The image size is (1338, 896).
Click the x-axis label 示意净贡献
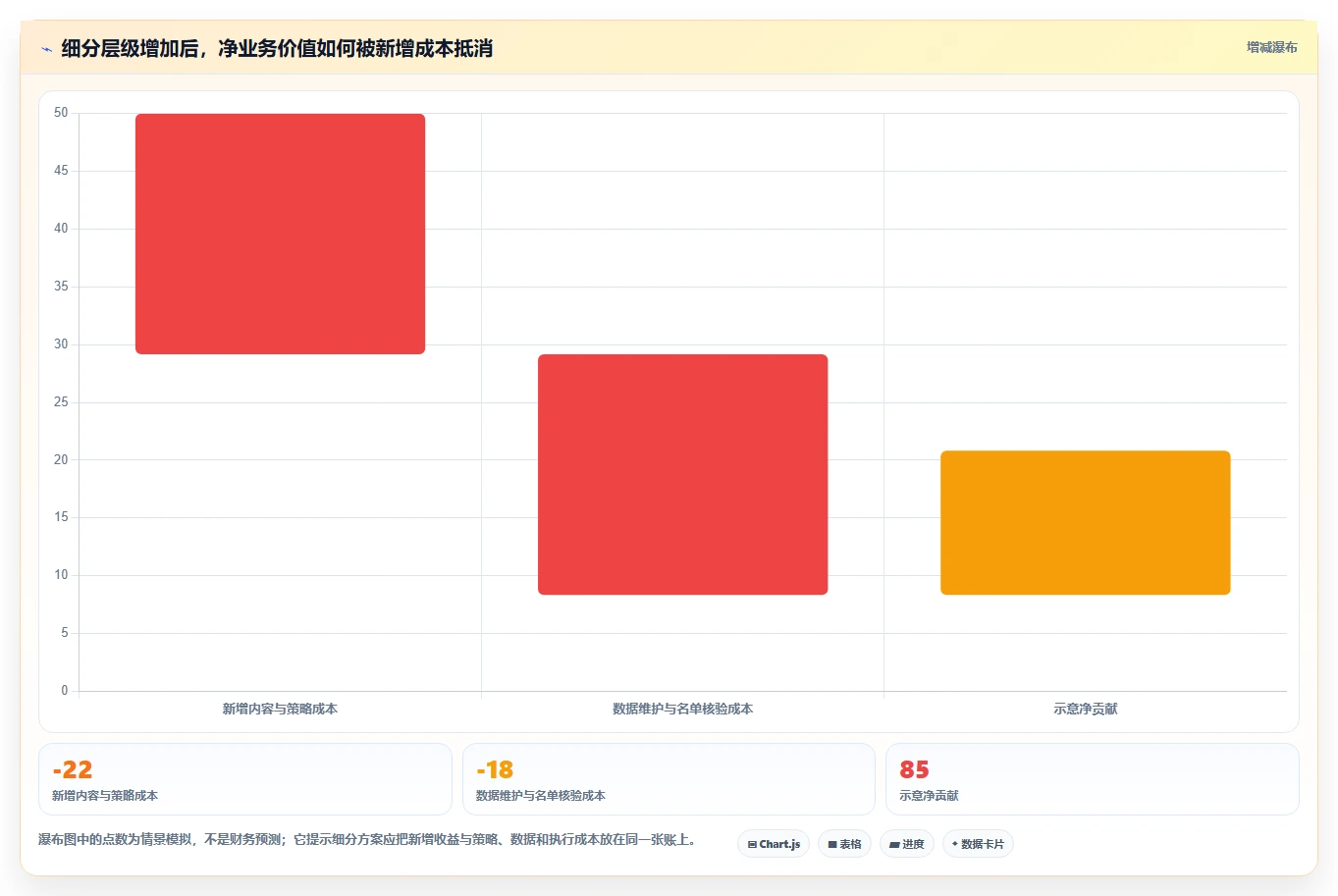click(1085, 709)
